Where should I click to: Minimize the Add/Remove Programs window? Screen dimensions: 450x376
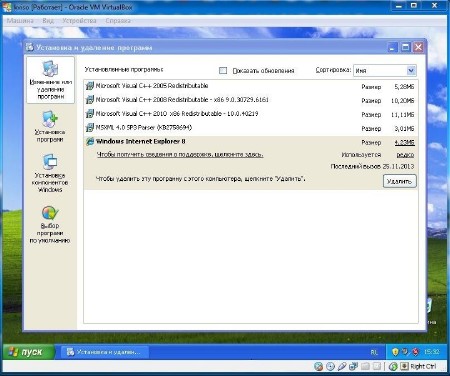pyautogui.click(x=393, y=47)
